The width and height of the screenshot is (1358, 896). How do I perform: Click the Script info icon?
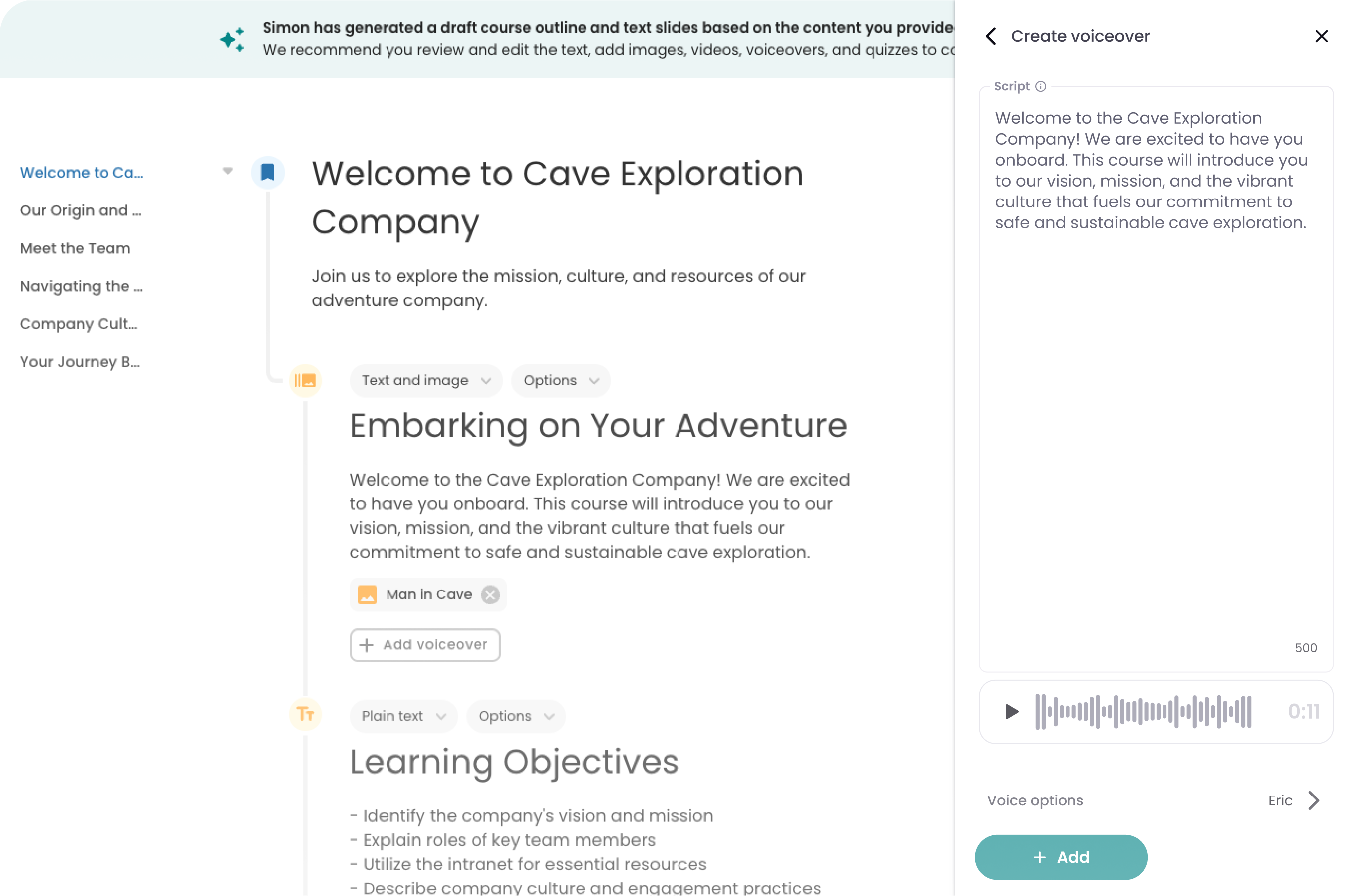pyautogui.click(x=1040, y=86)
